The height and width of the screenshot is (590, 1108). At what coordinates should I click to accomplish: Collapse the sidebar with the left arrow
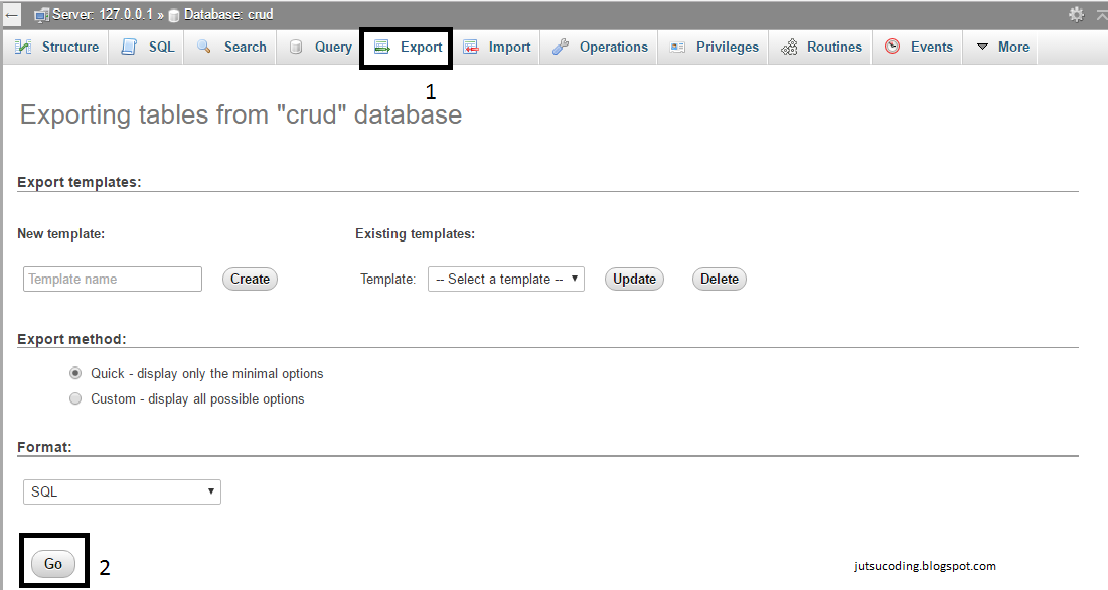click(10, 13)
